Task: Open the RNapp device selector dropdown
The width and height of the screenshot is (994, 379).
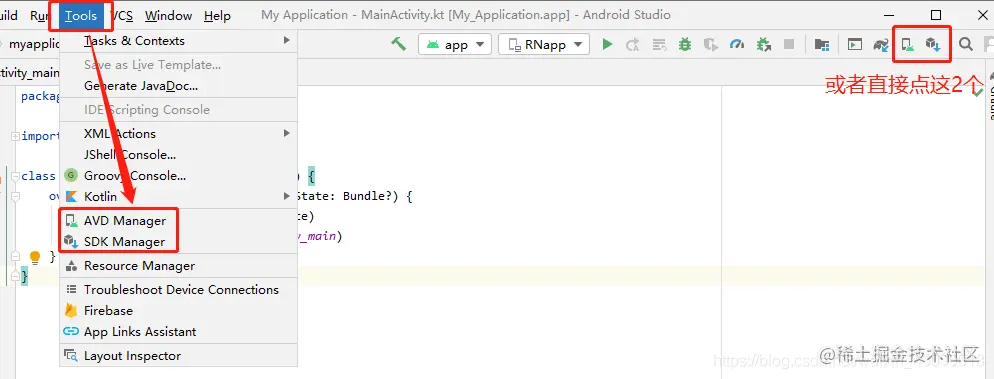Action: click(544, 44)
